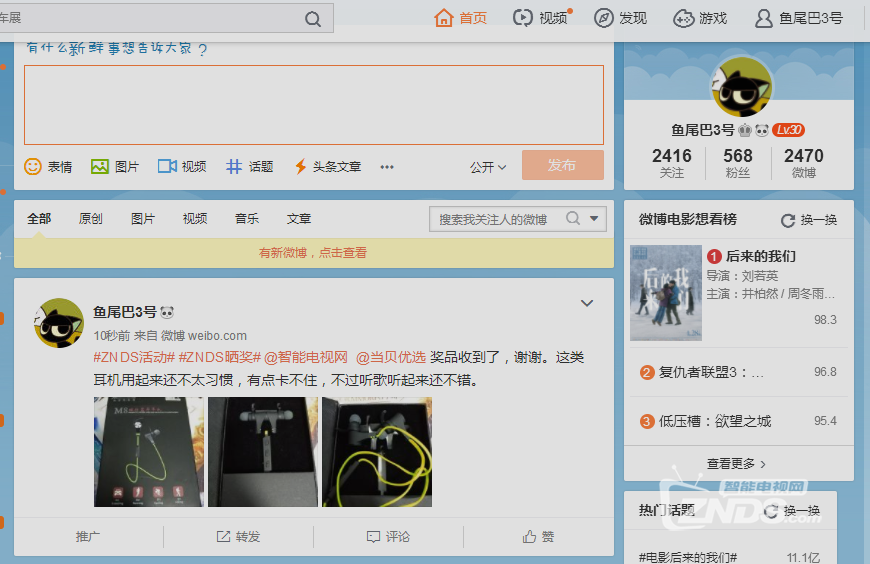The height and width of the screenshot is (564, 870).
Task: Open #ZNDS活动# hashtag link
Action: point(134,357)
